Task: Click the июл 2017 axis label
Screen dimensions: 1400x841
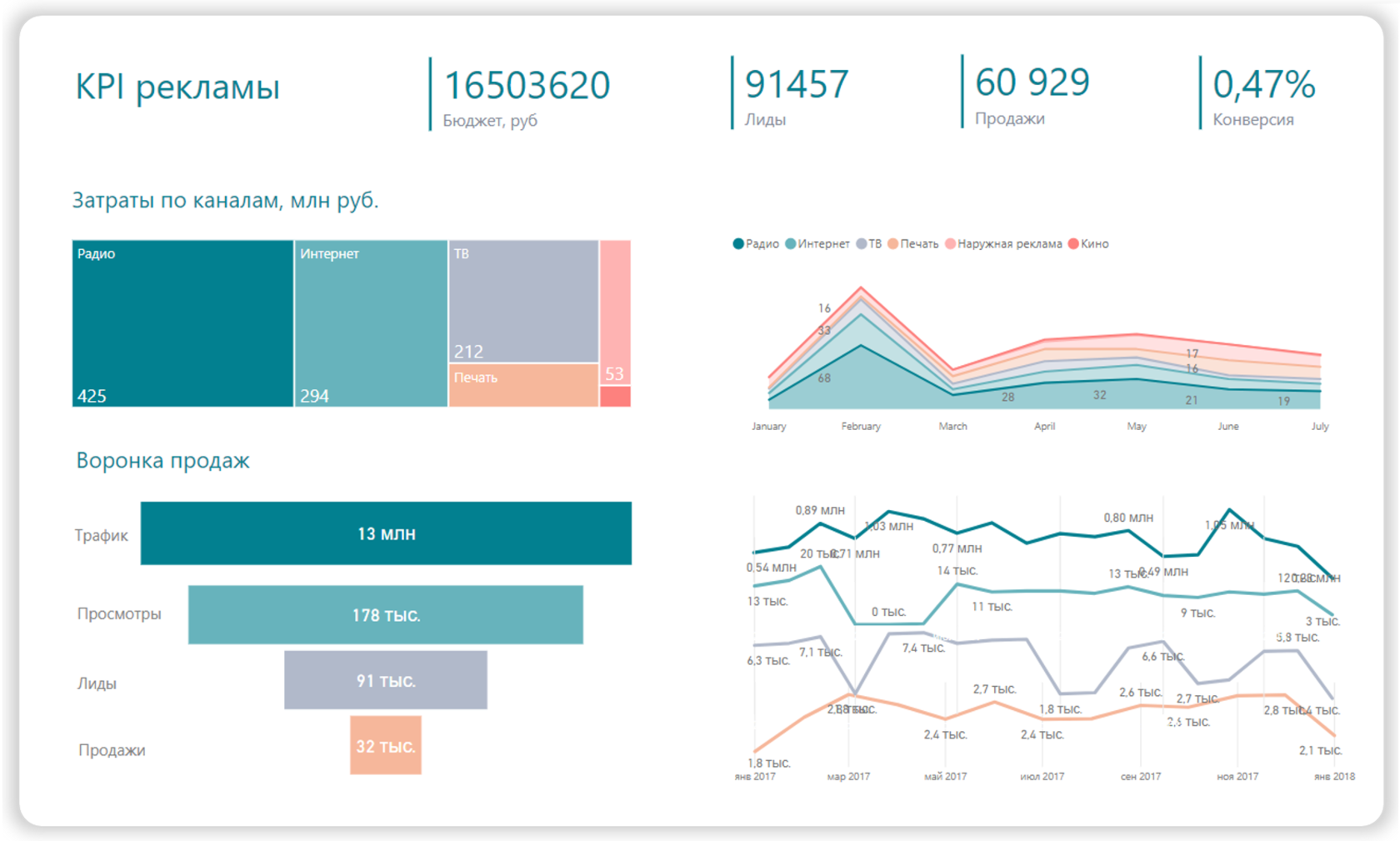Action: 1042,776
